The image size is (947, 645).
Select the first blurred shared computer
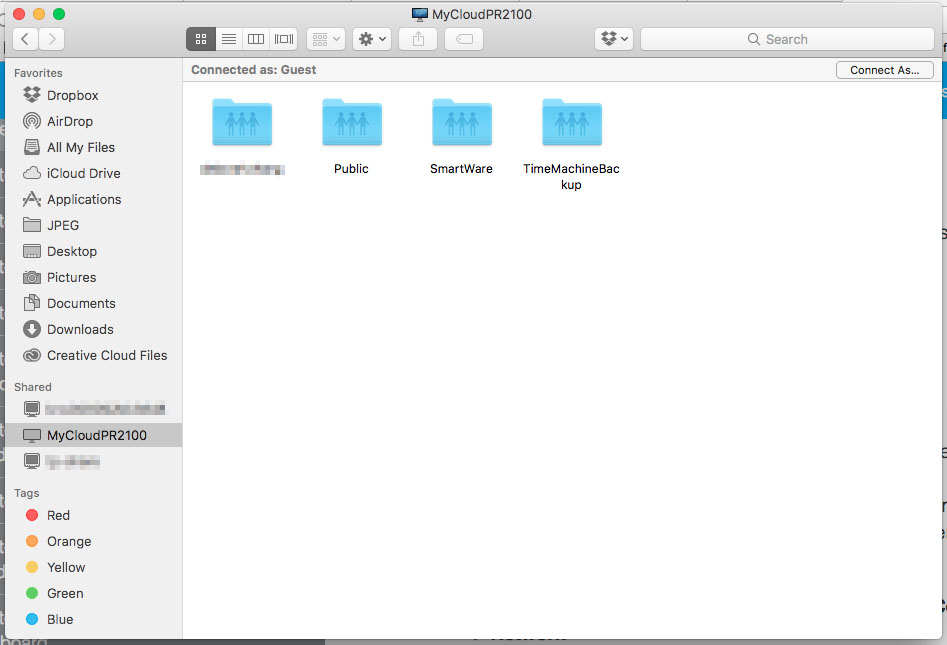93,409
